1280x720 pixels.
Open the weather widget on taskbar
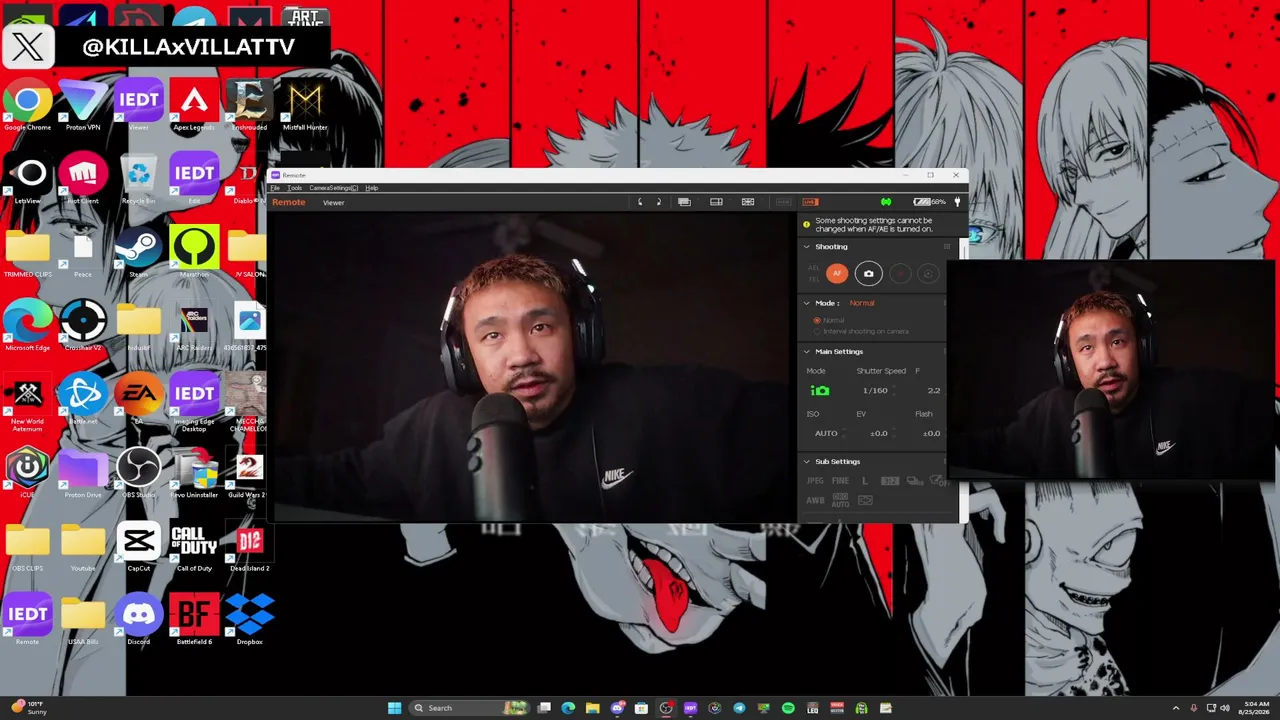point(28,708)
